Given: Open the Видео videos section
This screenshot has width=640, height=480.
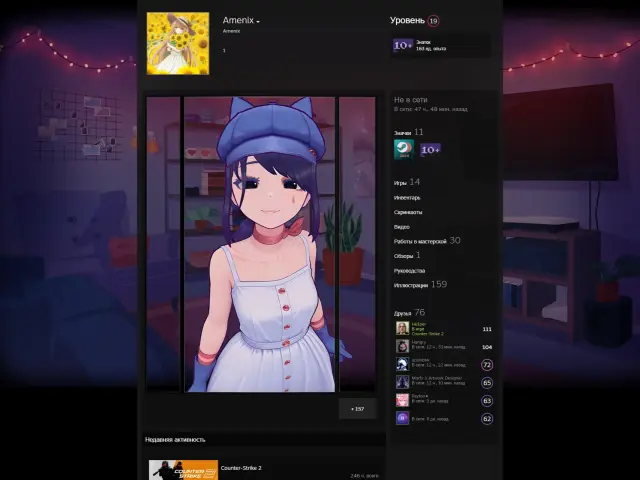Looking at the screenshot, I should (x=402, y=227).
